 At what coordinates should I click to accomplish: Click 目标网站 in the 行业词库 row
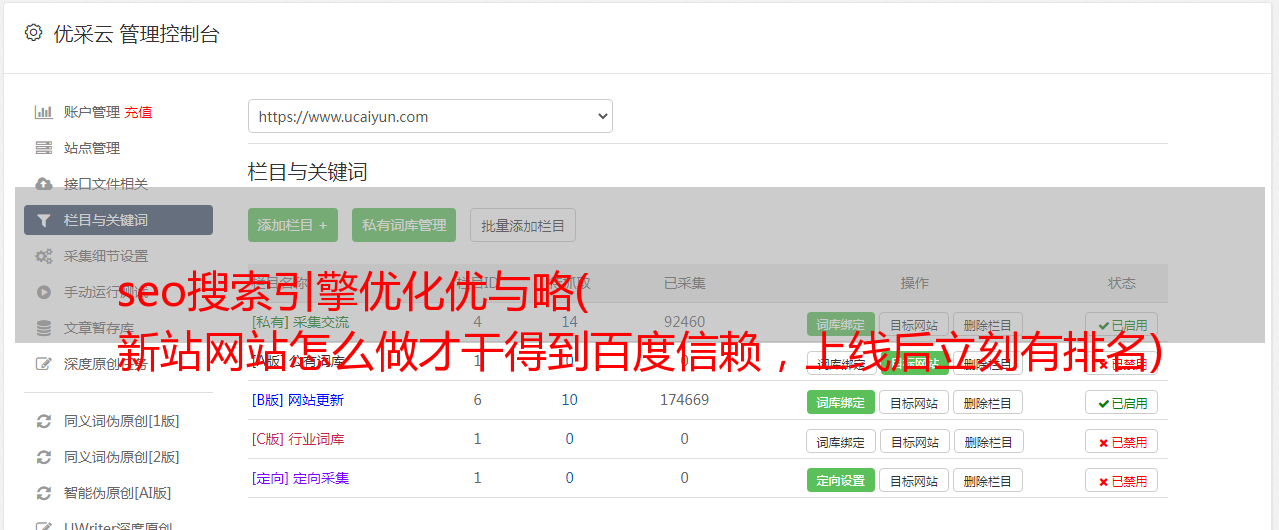[x=914, y=441]
